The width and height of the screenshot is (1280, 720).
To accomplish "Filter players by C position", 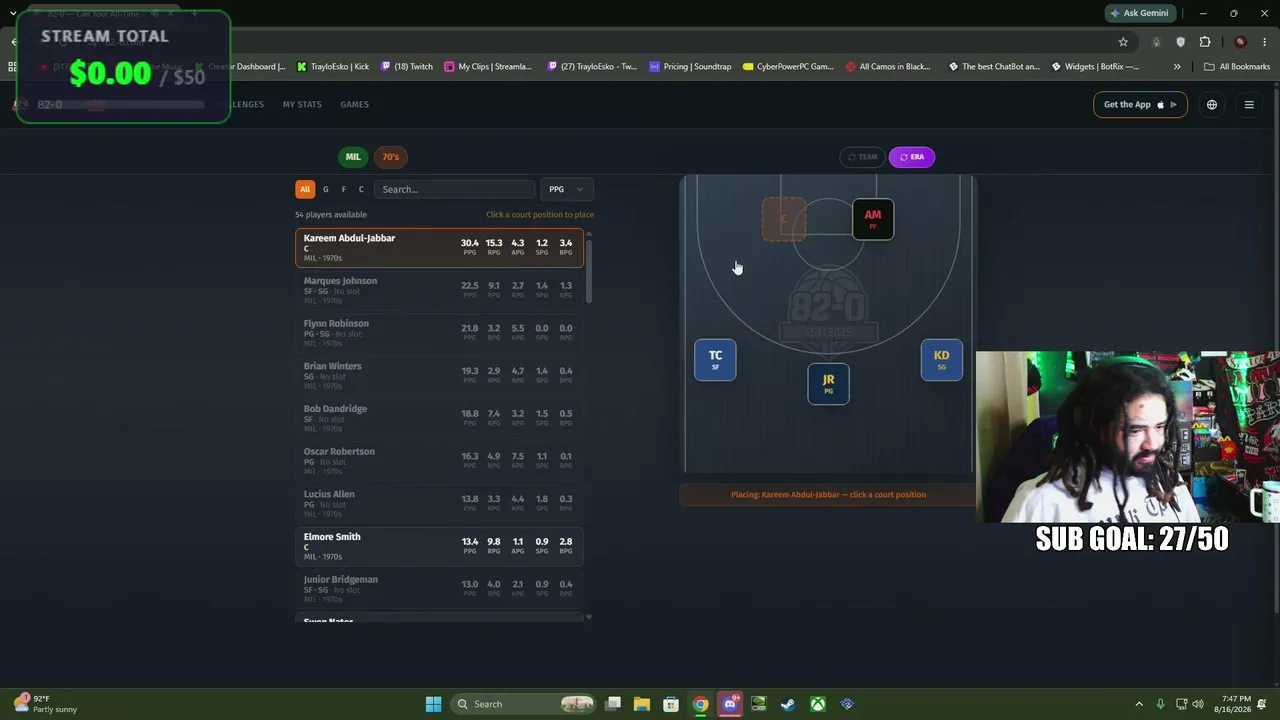I will click(361, 189).
